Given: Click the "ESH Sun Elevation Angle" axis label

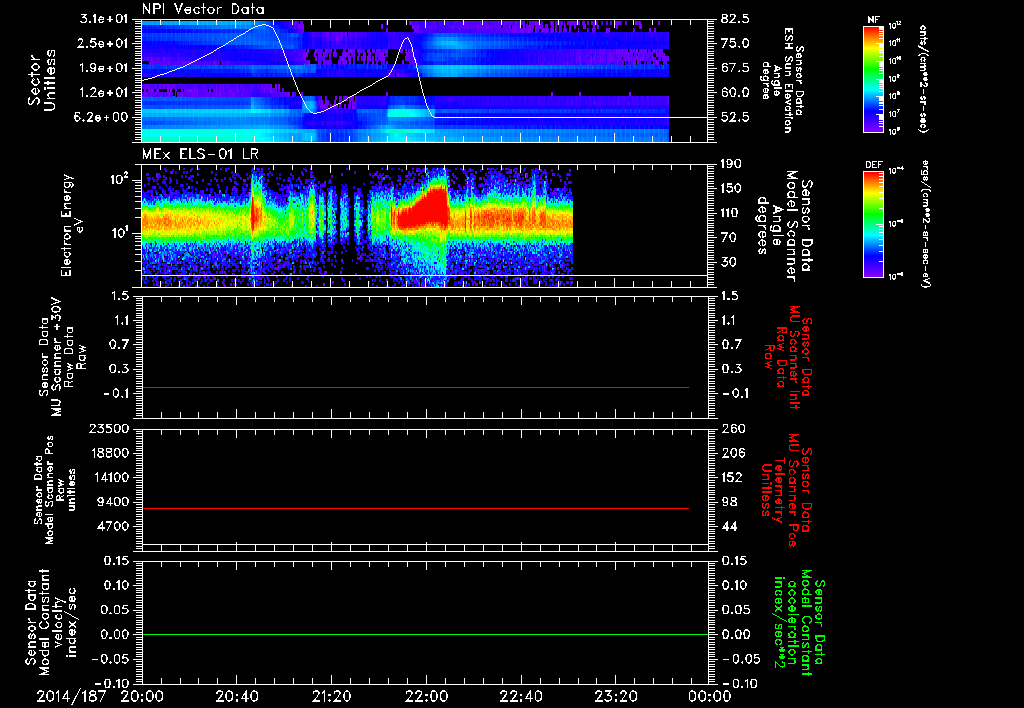Looking at the screenshot, I should [782, 80].
